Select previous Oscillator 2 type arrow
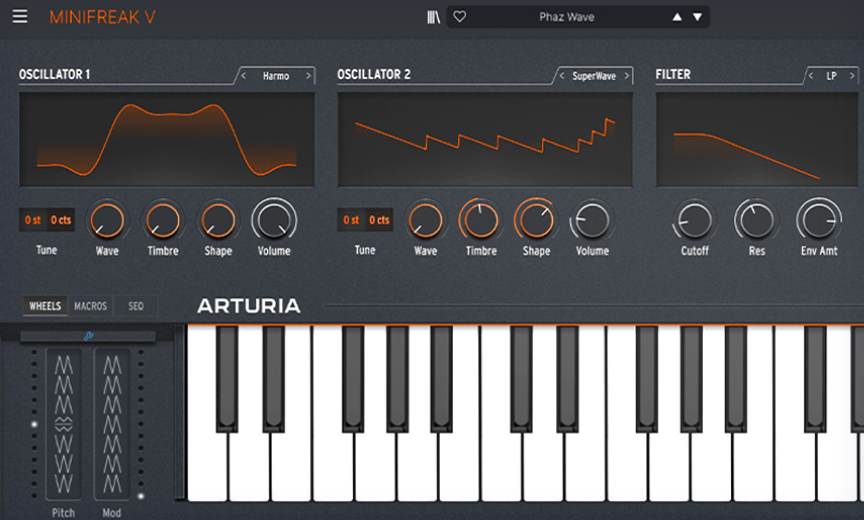Viewport: 864px width, 520px height. point(561,76)
